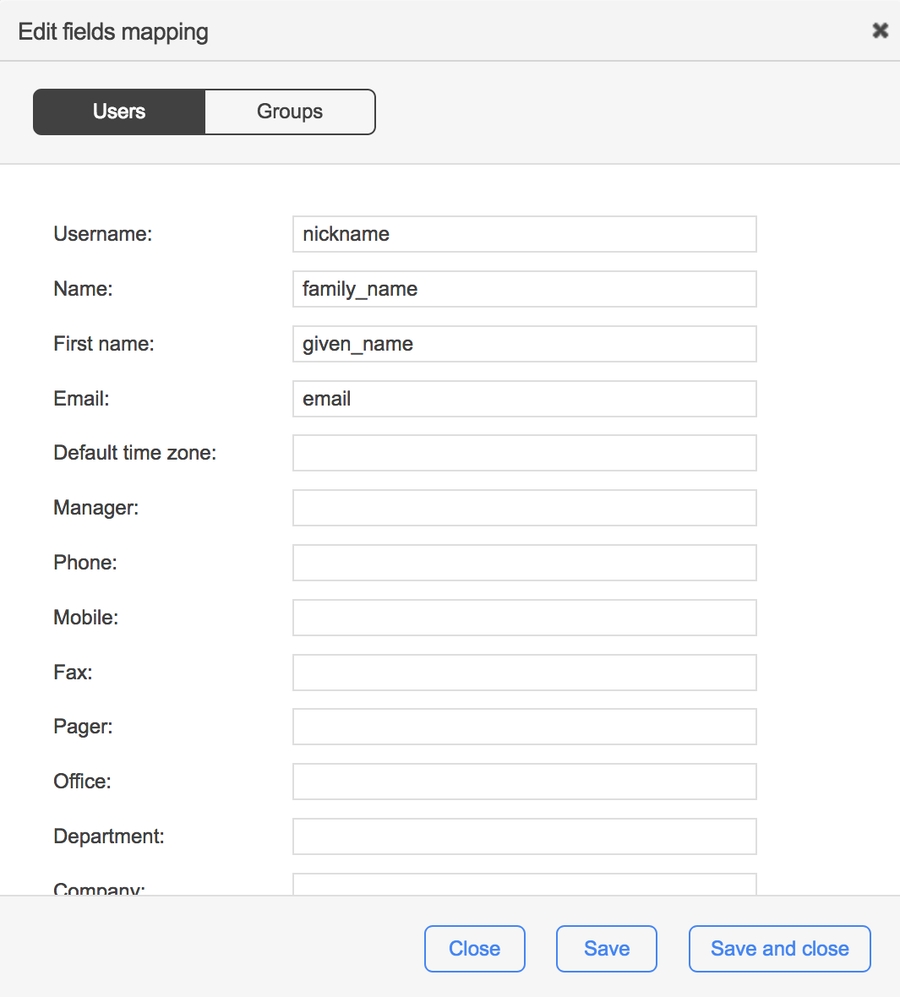Switch to the Users tab
The image size is (900, 997).
click(x=119, y=112)
